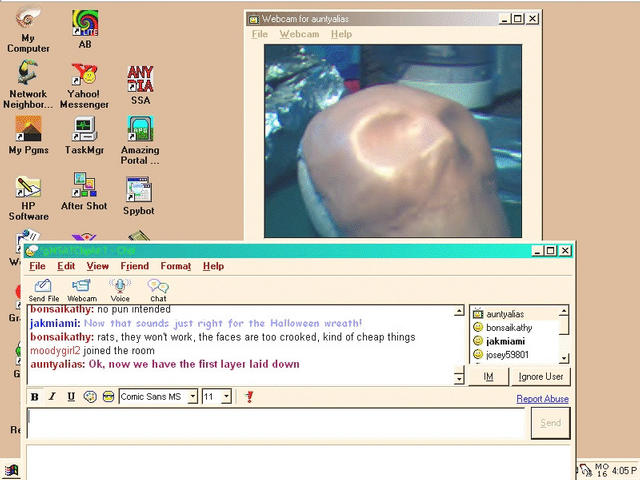Open the View menu in chat window
The height and width of the screenshot is (480, 640).
98,266
